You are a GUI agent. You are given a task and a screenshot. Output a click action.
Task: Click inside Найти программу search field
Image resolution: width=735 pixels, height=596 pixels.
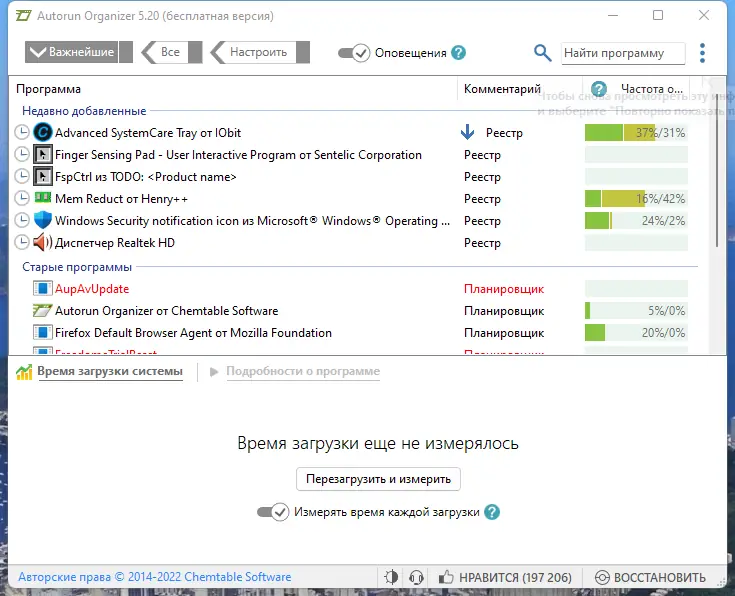pyautogui.click(x=623, y=53)
